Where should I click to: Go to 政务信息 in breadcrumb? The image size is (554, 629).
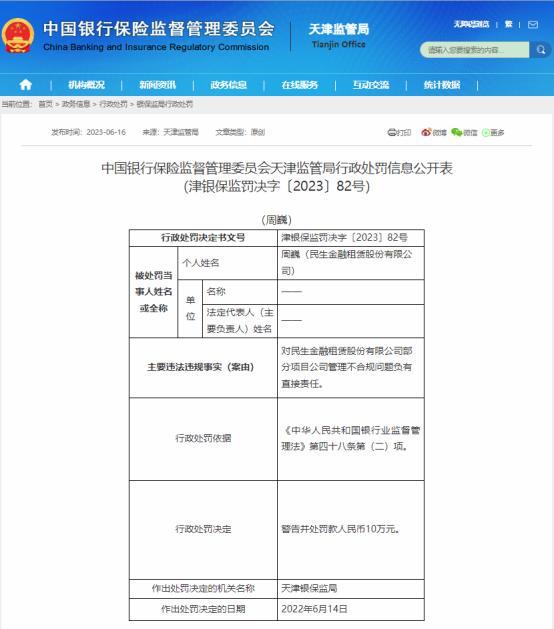(x=76, y=104)
